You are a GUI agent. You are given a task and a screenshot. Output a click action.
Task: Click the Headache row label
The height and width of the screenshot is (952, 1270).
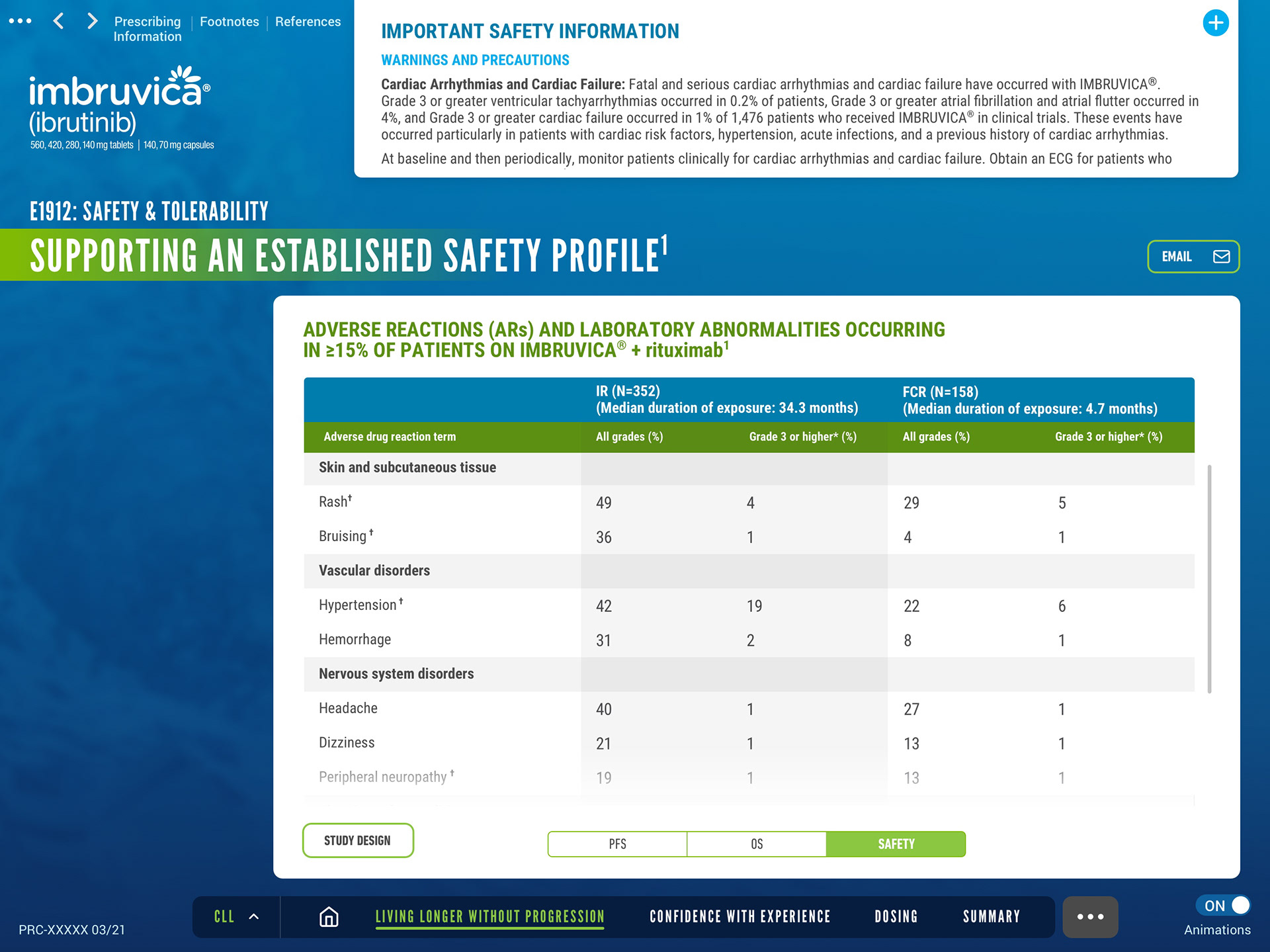(x=348, y=708)
